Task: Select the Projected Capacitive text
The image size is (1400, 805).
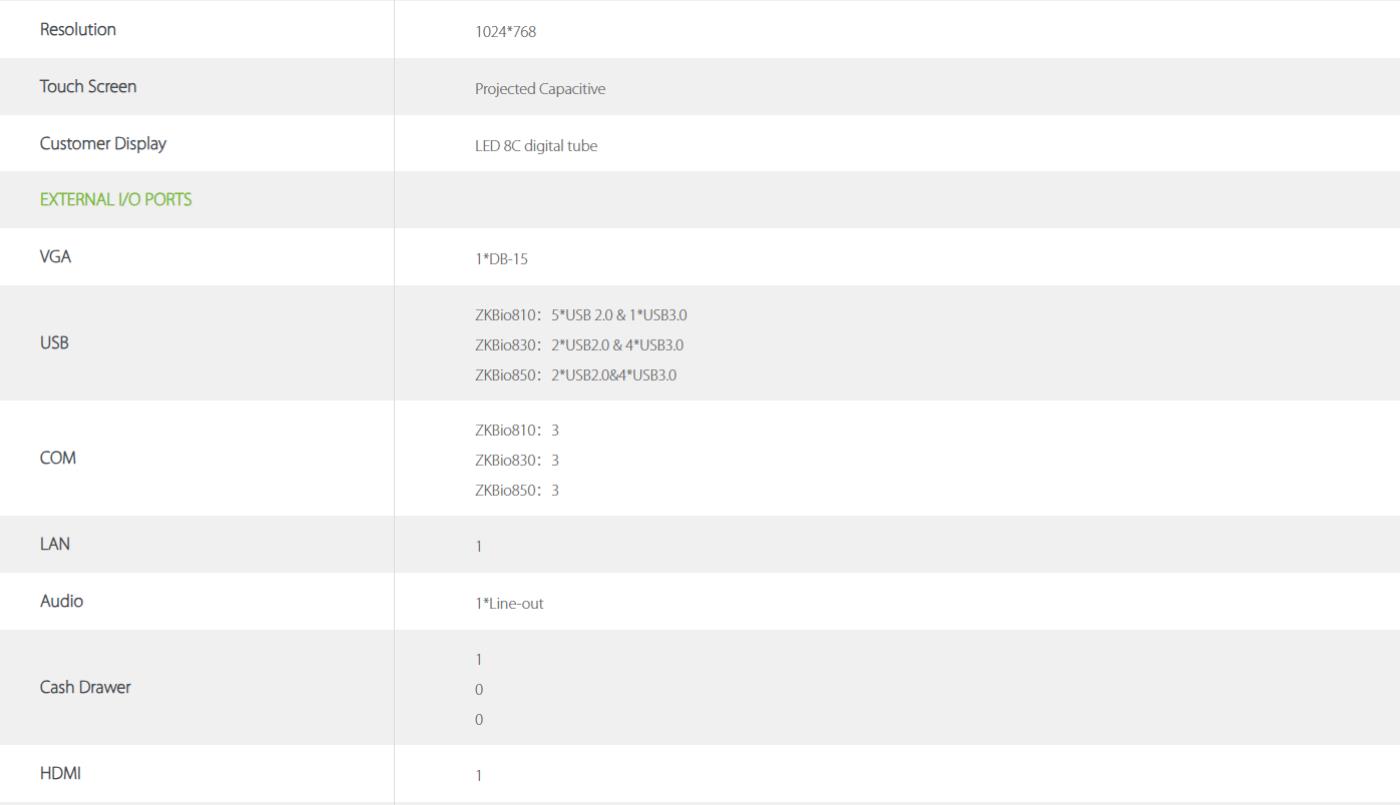Action: (x=540, y=89)
